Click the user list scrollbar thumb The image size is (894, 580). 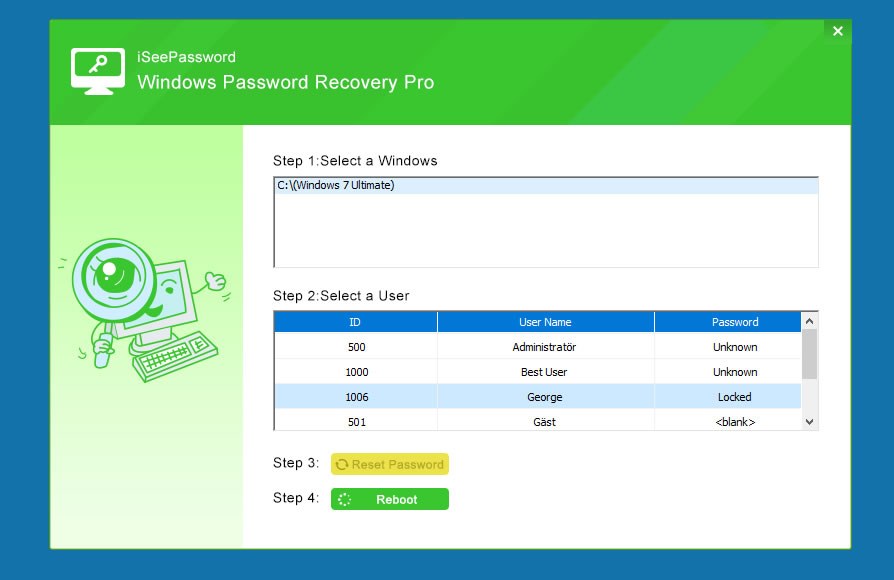point(810,354)
